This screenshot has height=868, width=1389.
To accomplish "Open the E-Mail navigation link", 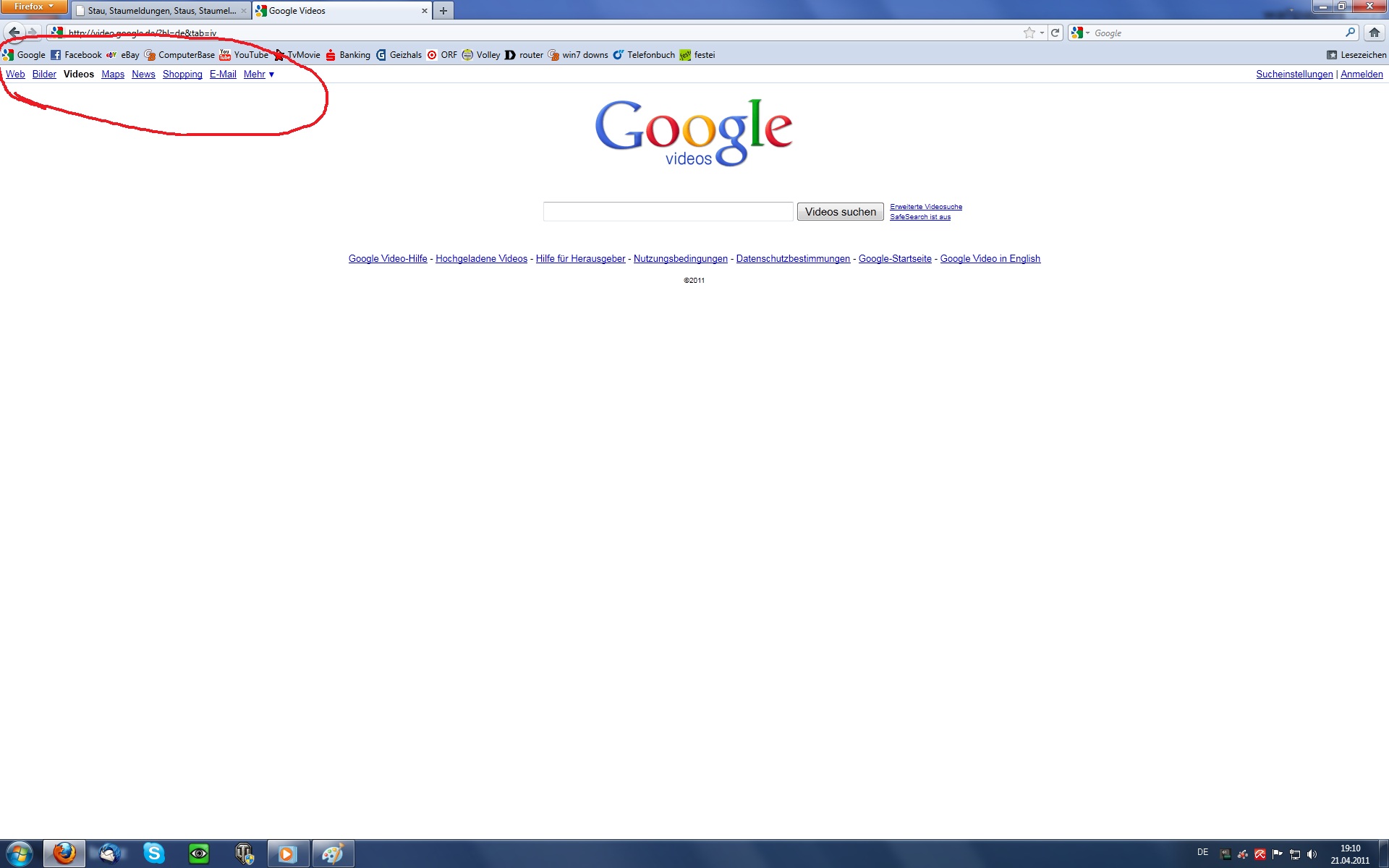I will click(223, 75).
